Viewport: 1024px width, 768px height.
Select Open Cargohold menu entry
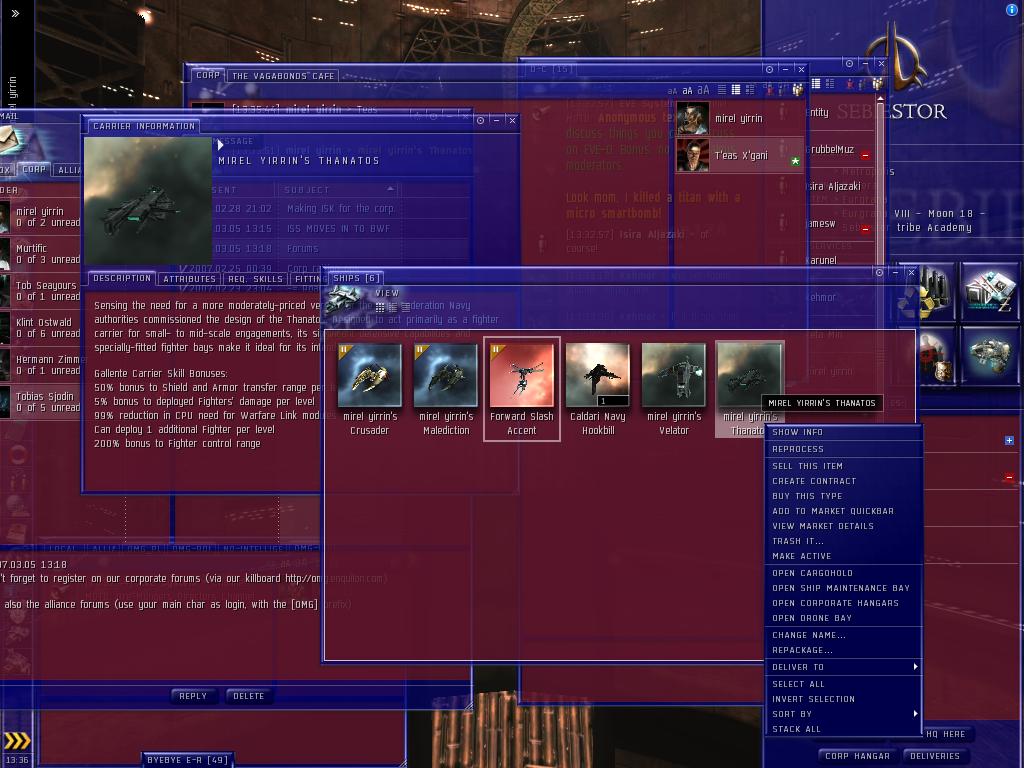(x=844, y=573)
